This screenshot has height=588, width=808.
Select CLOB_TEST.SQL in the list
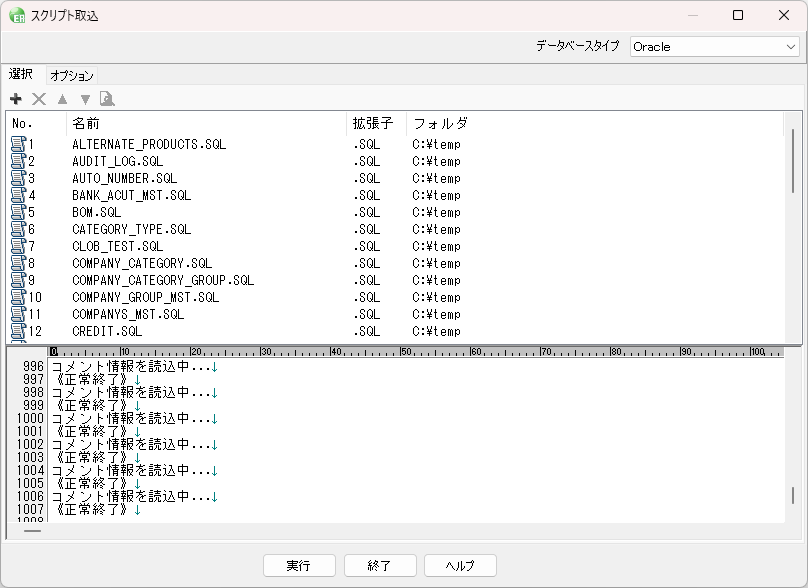pos(117,246)
